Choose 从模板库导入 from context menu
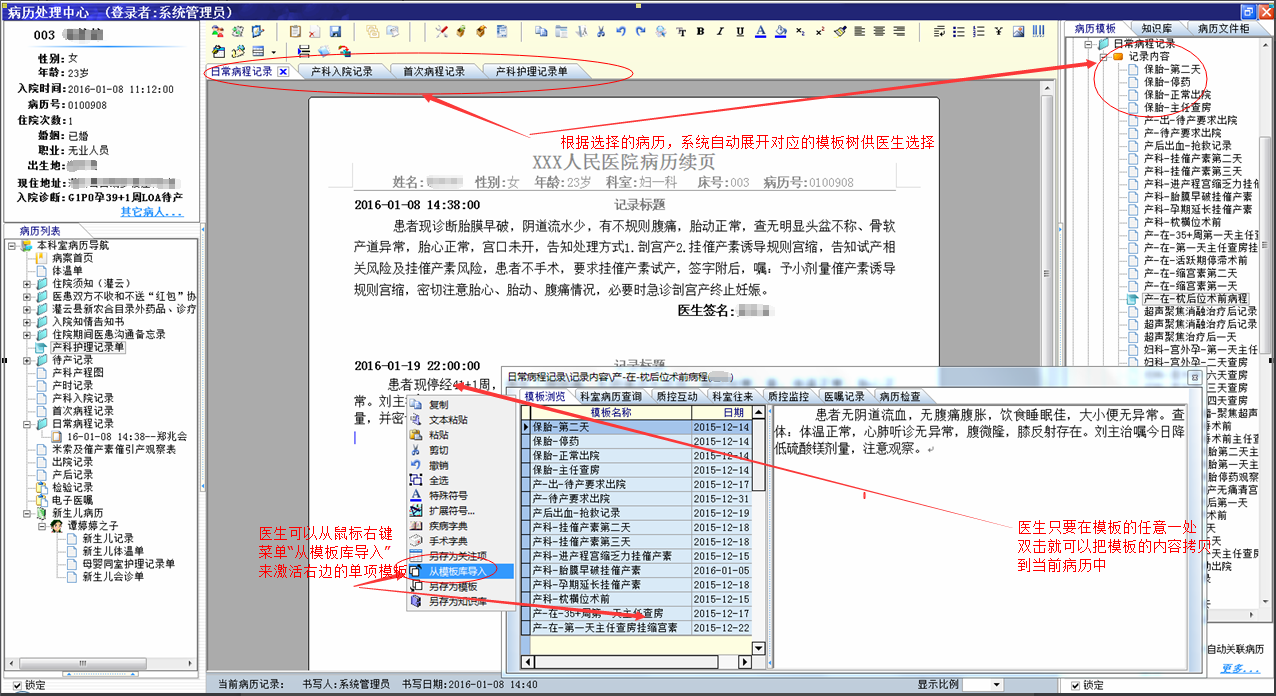This screenshot has height=696, width=1276. tap(458, 572)
